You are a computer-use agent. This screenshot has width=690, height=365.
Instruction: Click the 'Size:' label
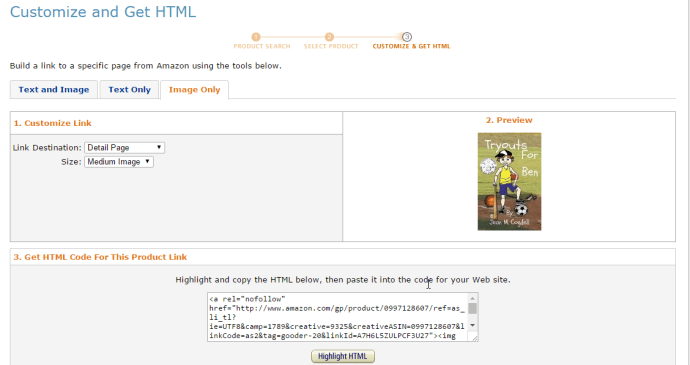(71, 162)
